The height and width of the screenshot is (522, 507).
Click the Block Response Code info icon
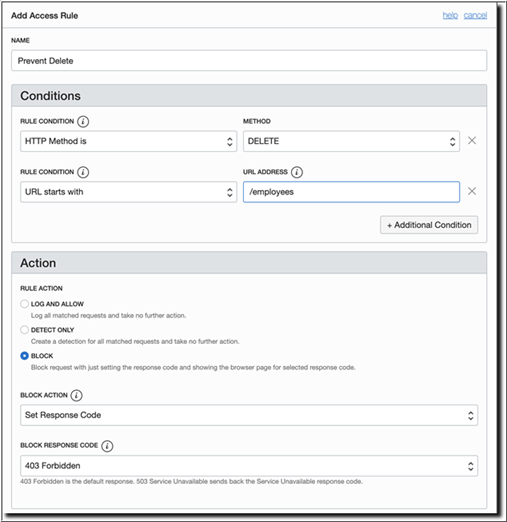point(107,446)
